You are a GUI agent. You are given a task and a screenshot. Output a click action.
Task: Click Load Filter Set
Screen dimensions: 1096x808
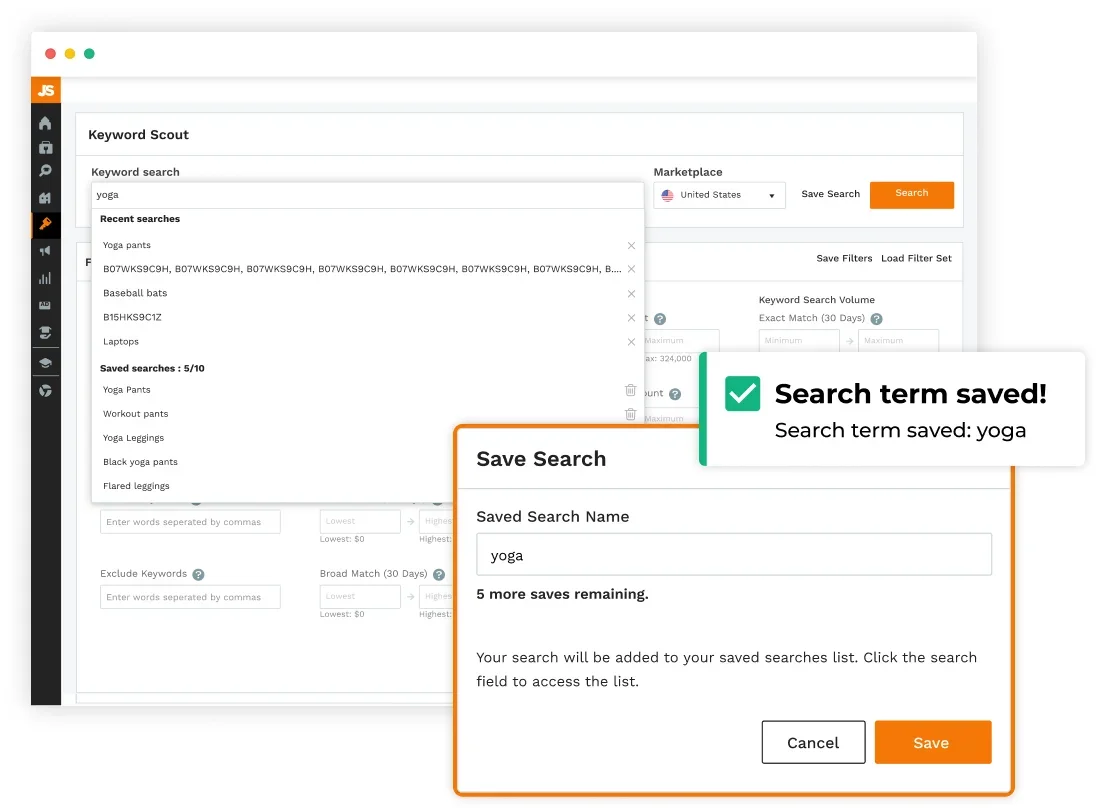(x=916, y=258)
